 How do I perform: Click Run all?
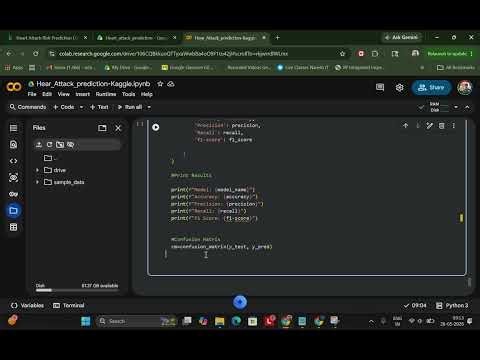pos(130,107)
